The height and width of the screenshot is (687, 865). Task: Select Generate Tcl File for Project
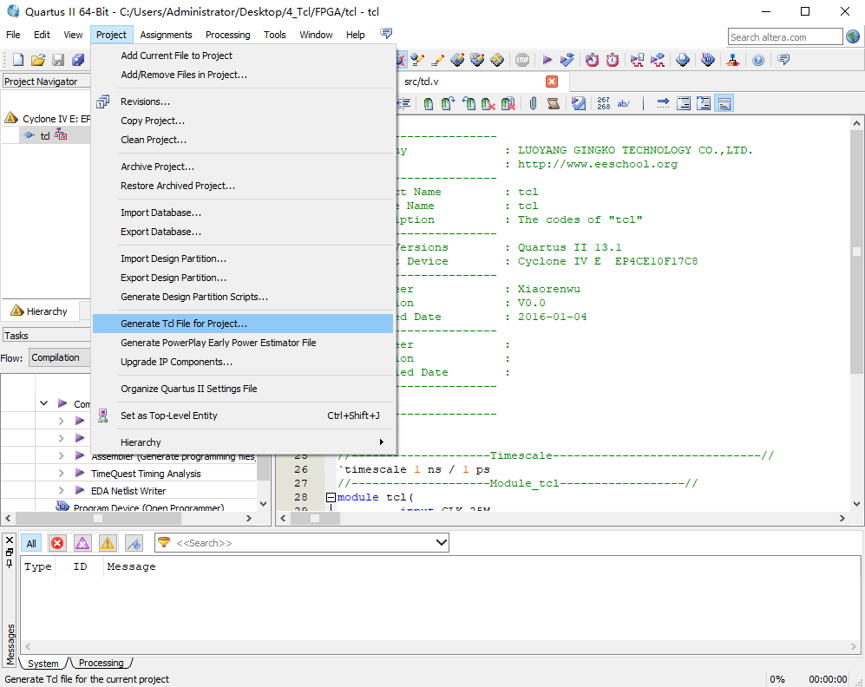(184, 324)
